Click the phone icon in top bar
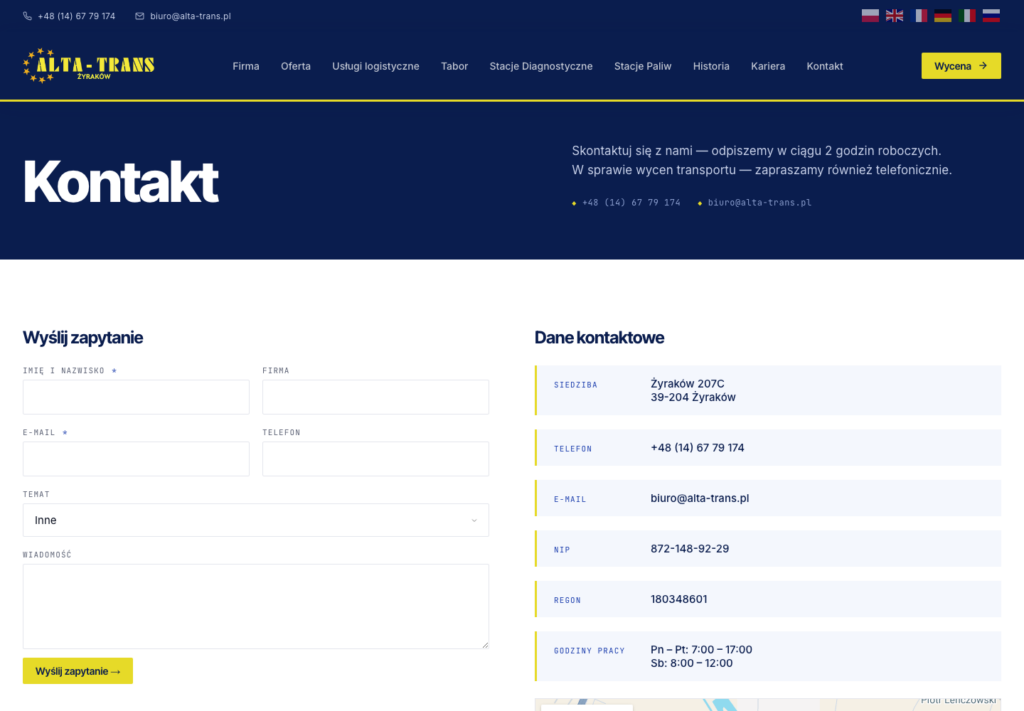This screenshot has height=711, width=1024. [27, 16]
